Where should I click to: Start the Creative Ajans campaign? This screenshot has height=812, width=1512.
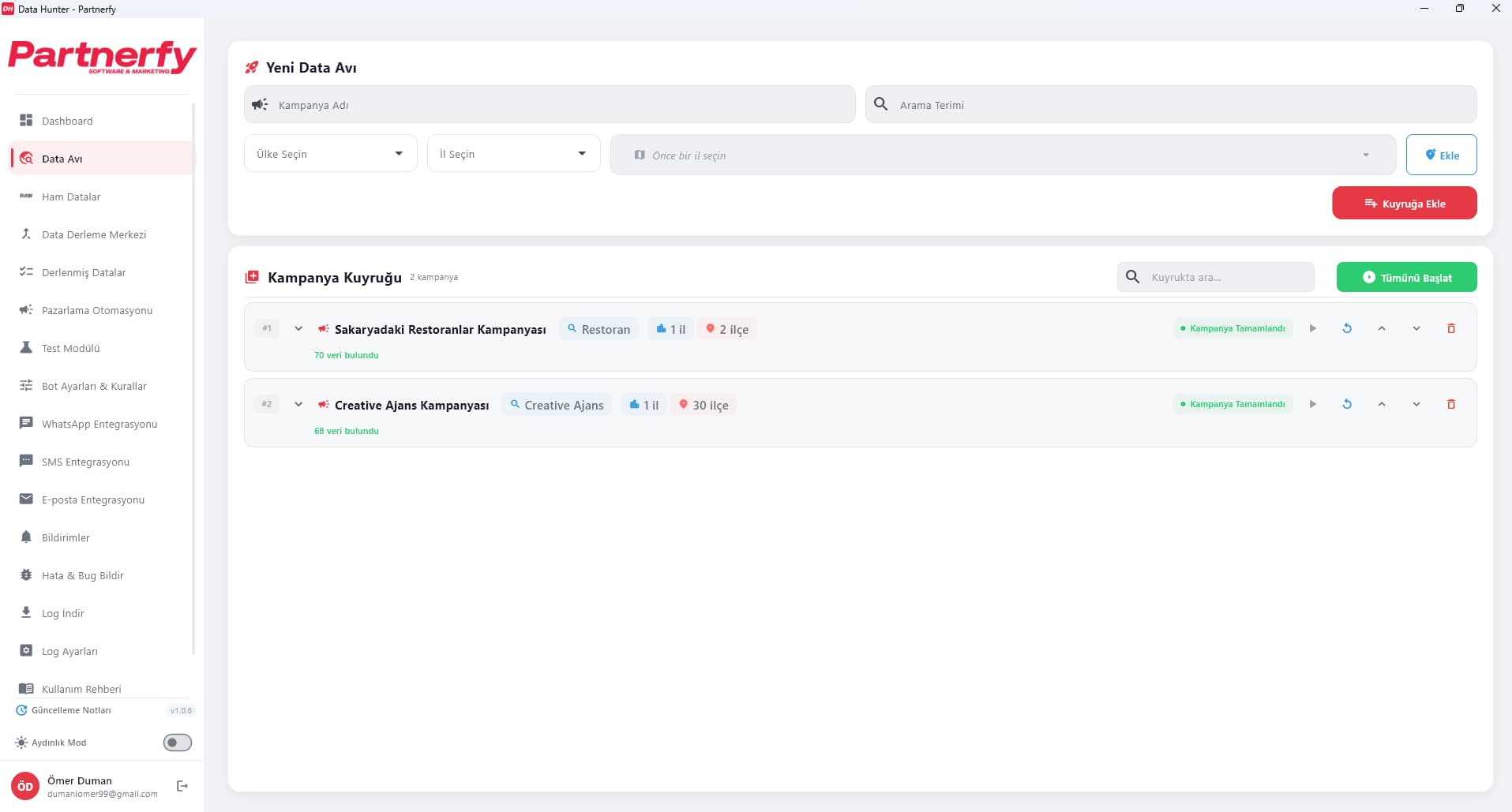[x=1312, y=404]
